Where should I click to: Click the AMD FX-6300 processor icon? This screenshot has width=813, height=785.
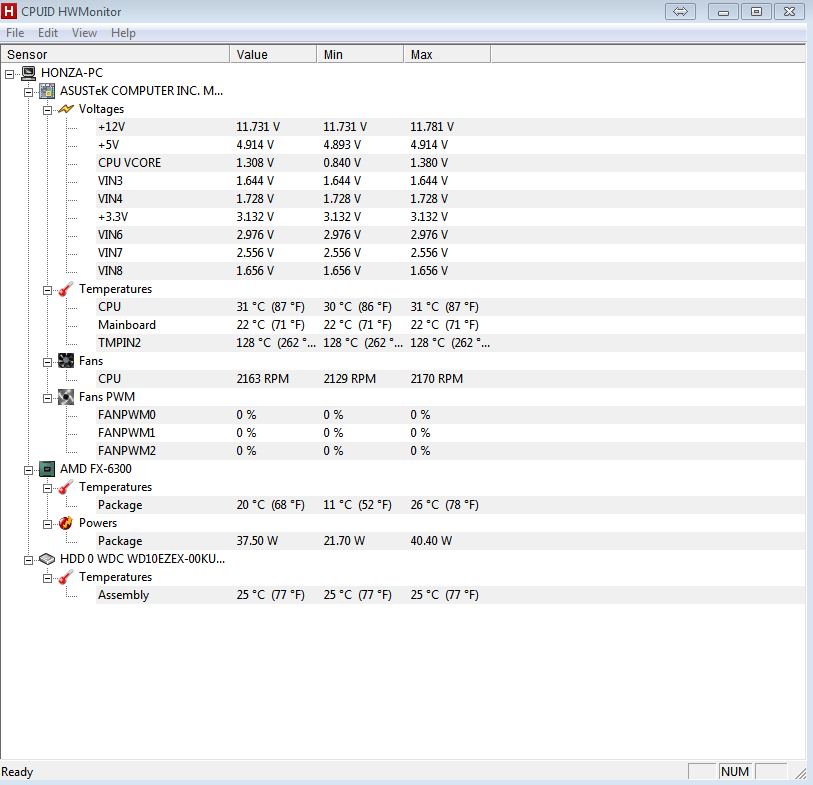(x=47, y=469)
